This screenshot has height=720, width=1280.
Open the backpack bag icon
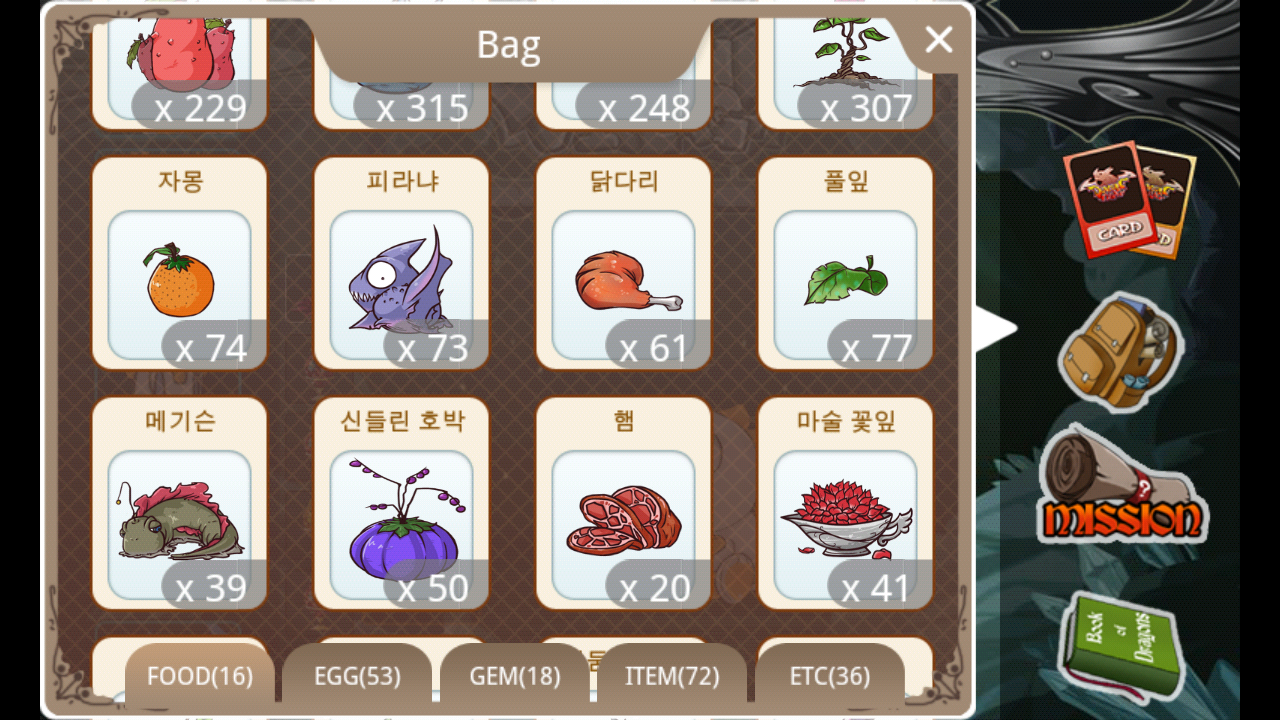(1120, 352)
